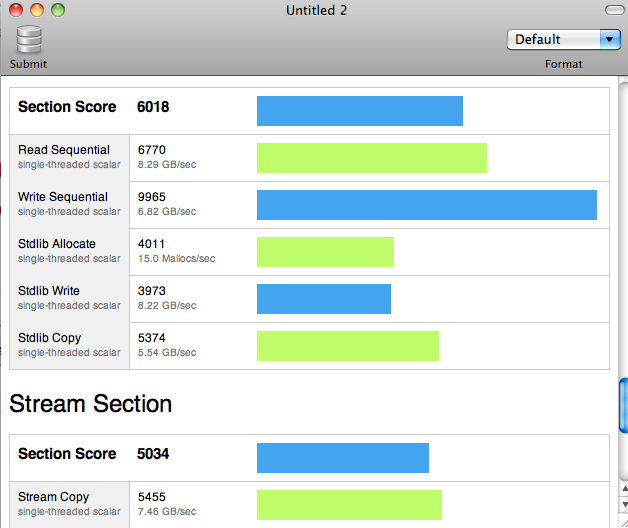This screenshot has height=528, width=628.
Task: Click the 8.29 GB/sec value
Action: point(167,165)
